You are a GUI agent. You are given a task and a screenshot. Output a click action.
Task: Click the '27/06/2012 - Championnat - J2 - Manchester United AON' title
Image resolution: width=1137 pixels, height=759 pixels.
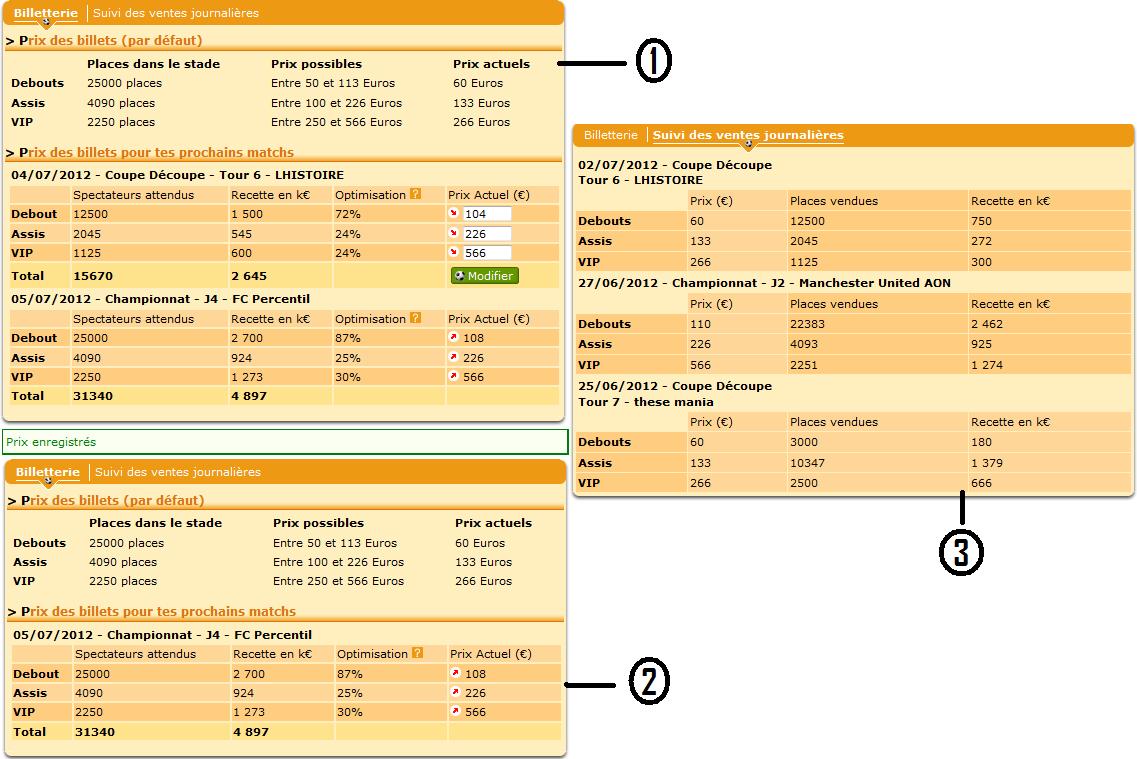click(x=764, y=283)
